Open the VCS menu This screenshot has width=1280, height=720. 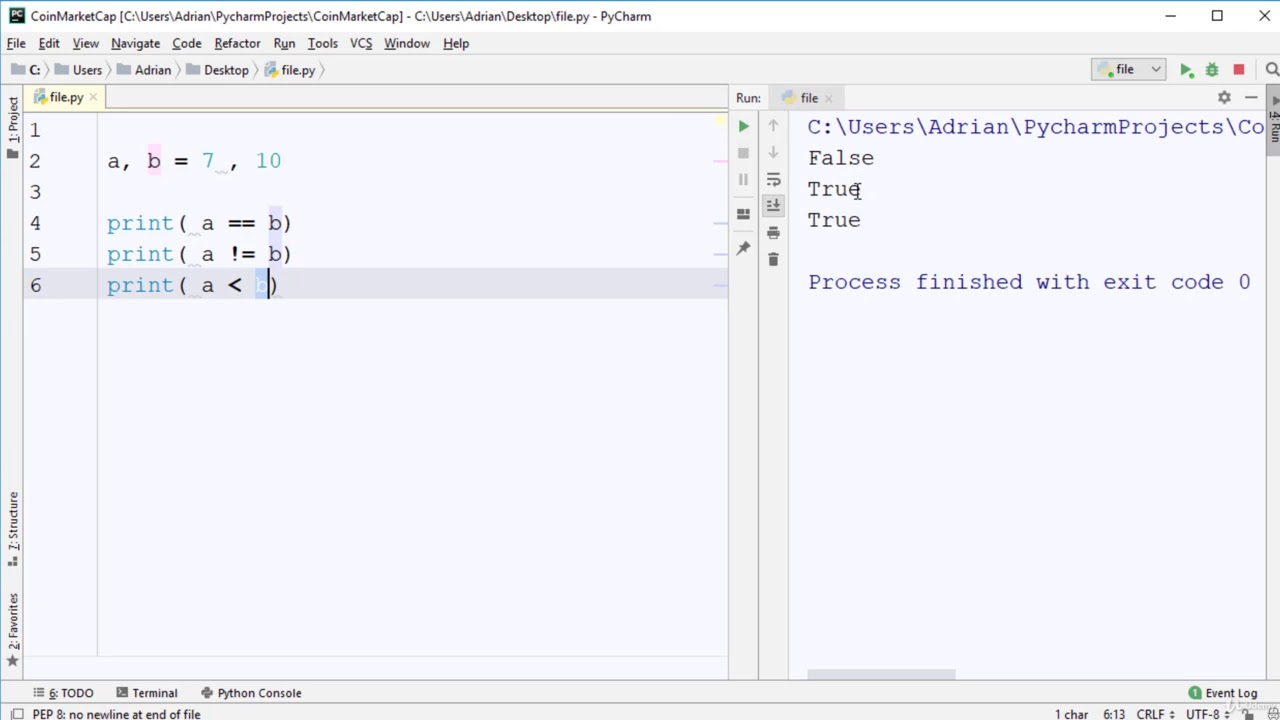click(361, 43)
